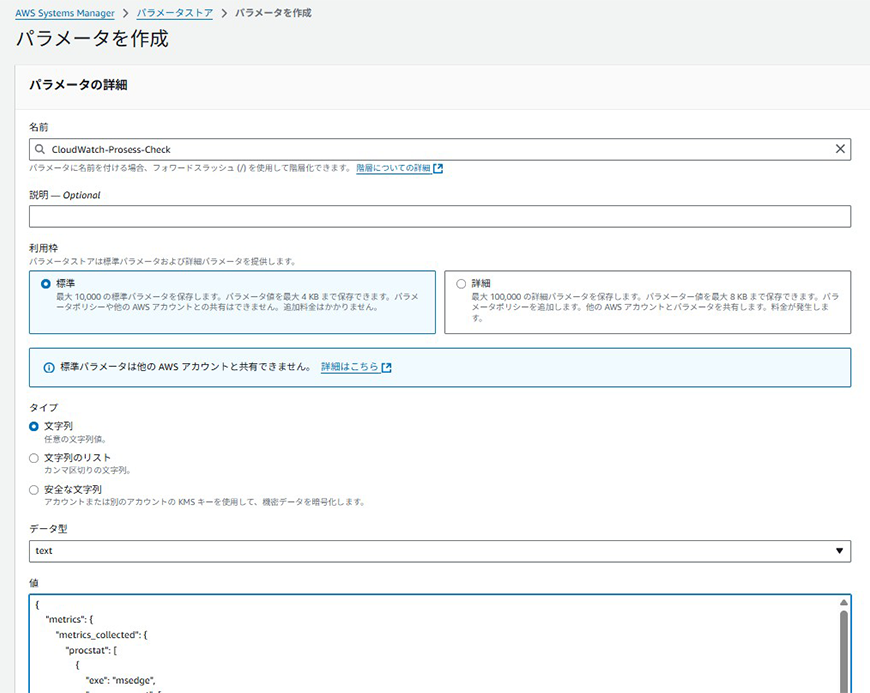Open the 階層についての詳細 link
This screenshot has width=870, height=693.
point(393,169)
